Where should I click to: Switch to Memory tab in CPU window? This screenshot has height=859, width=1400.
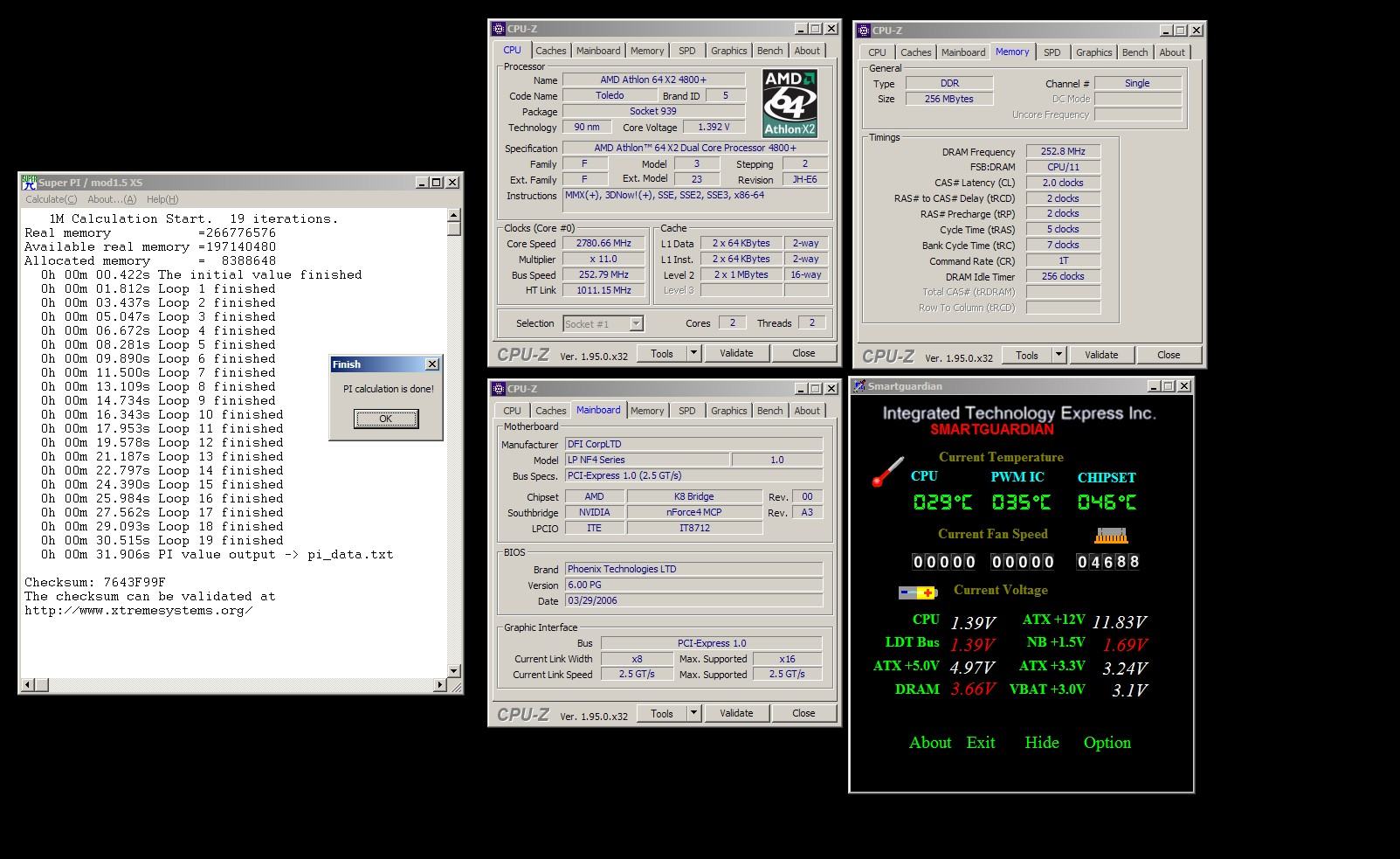pos(647,51)
